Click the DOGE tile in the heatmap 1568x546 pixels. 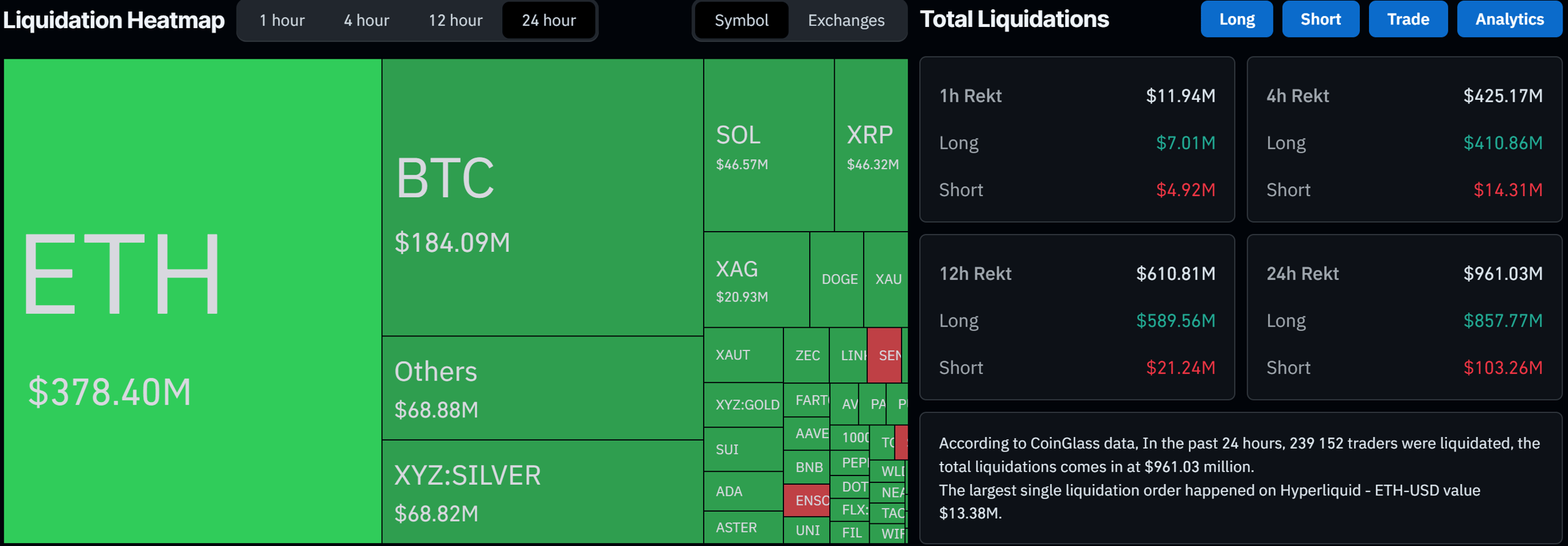[x=838, y=279]
